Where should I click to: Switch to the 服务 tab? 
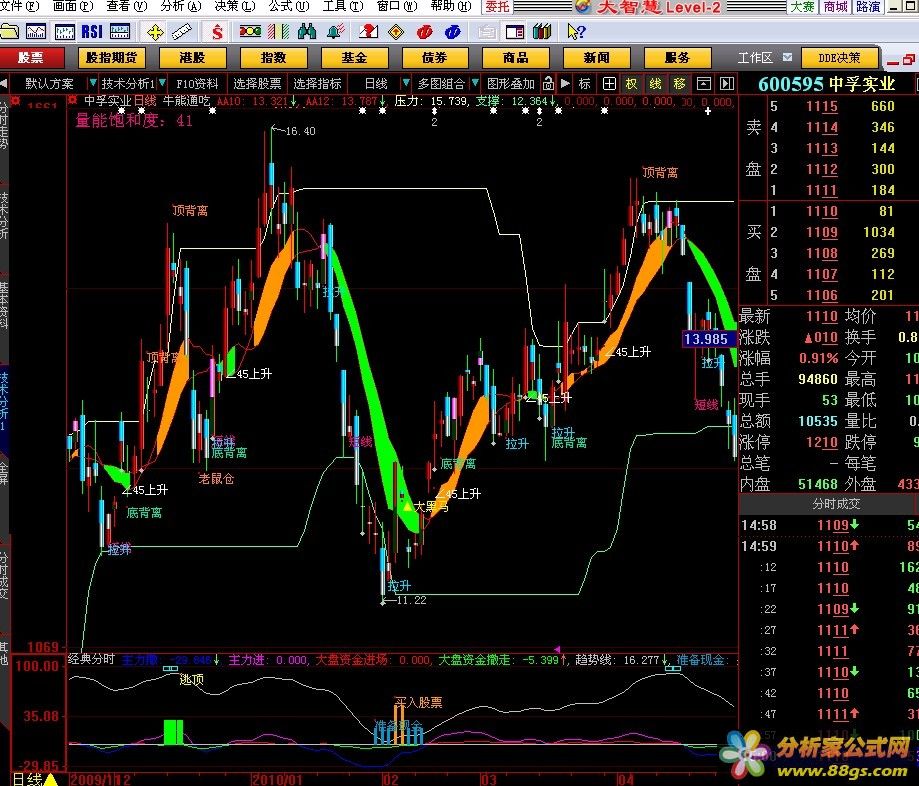click(x=678, y=57)
